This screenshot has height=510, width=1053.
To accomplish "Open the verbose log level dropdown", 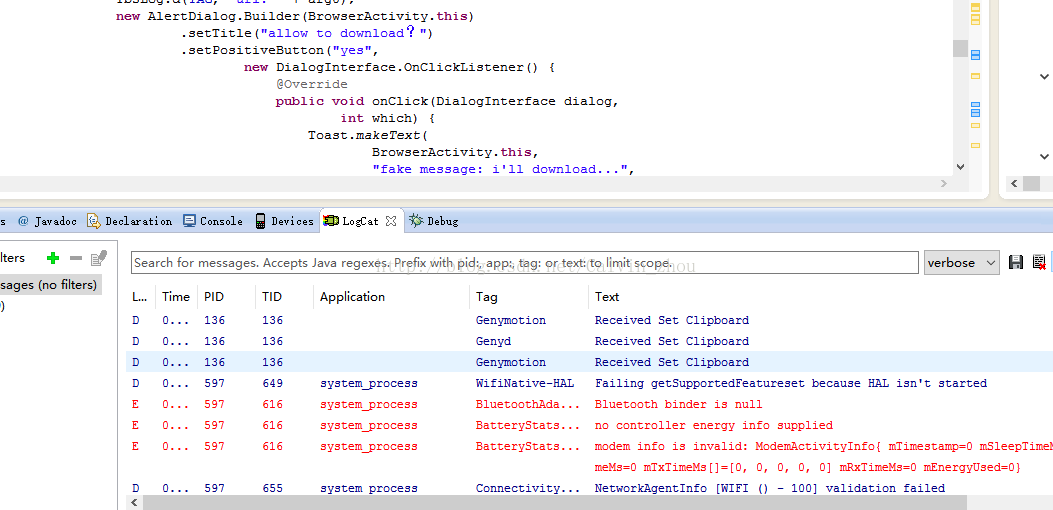I will [x=962, y=263].
